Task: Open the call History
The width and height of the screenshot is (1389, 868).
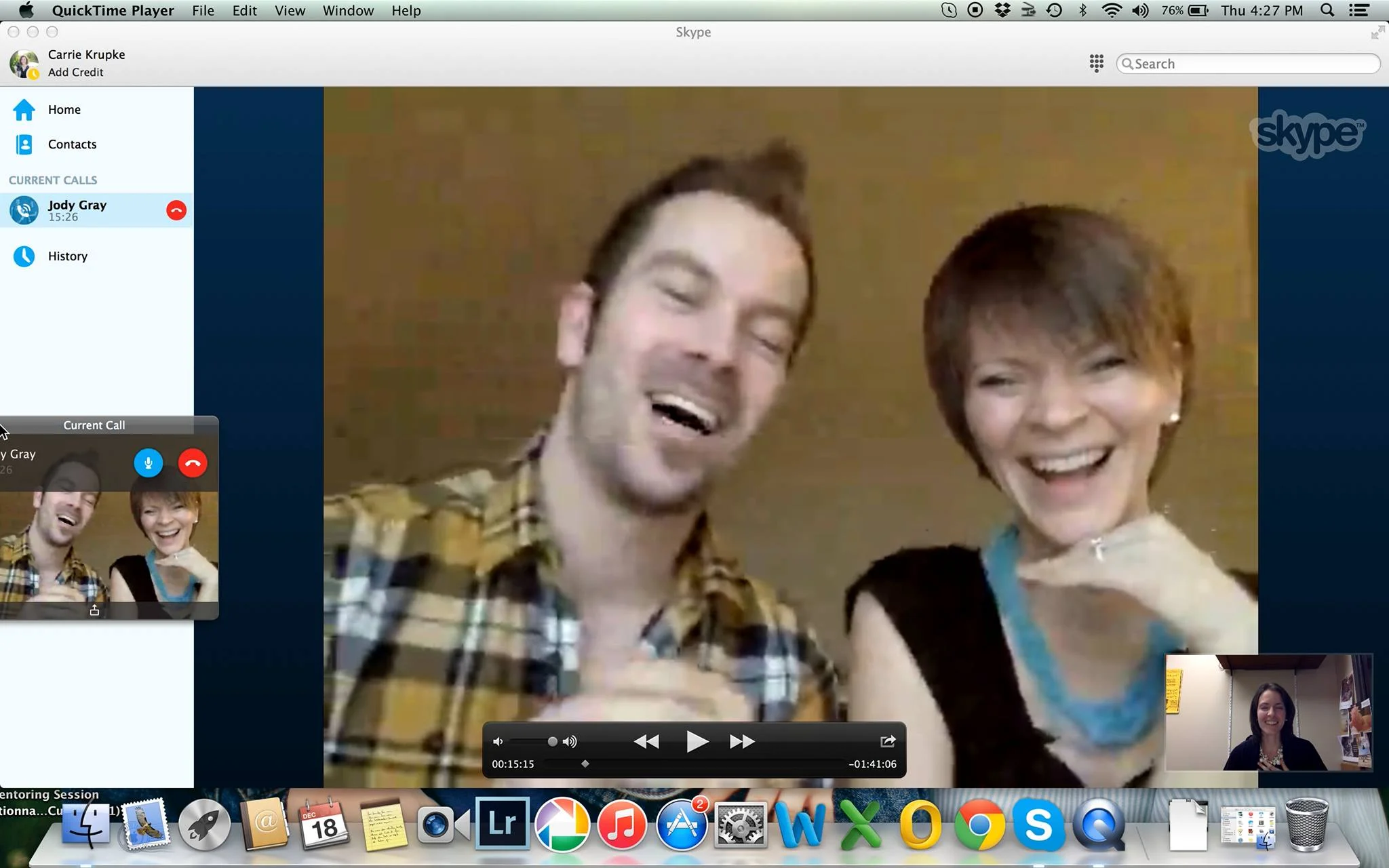Action: [67, 256]
